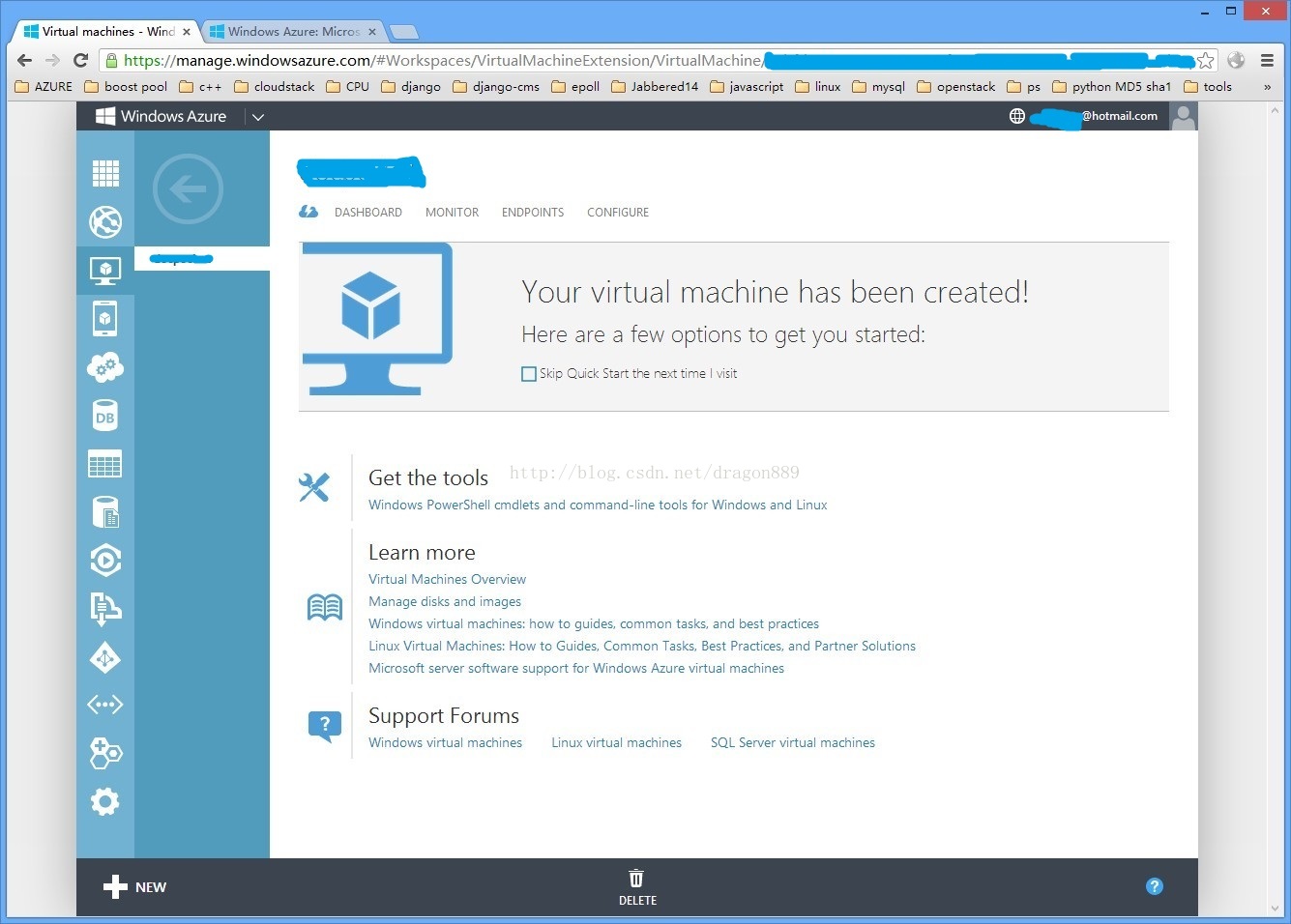Bookmark page with the star icon
Image resolution: width=1291 pixels, height=924 pixels.
click(x=1206, y=60)
